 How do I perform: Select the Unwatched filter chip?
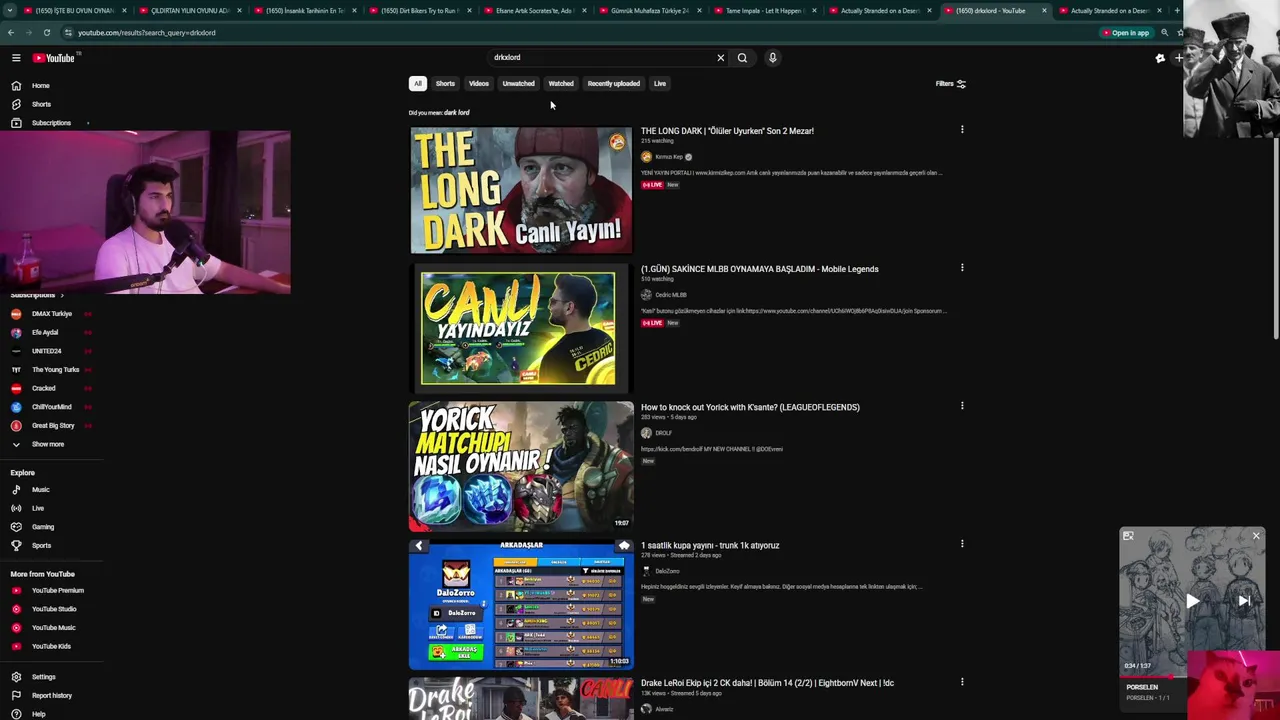(518, 84)
